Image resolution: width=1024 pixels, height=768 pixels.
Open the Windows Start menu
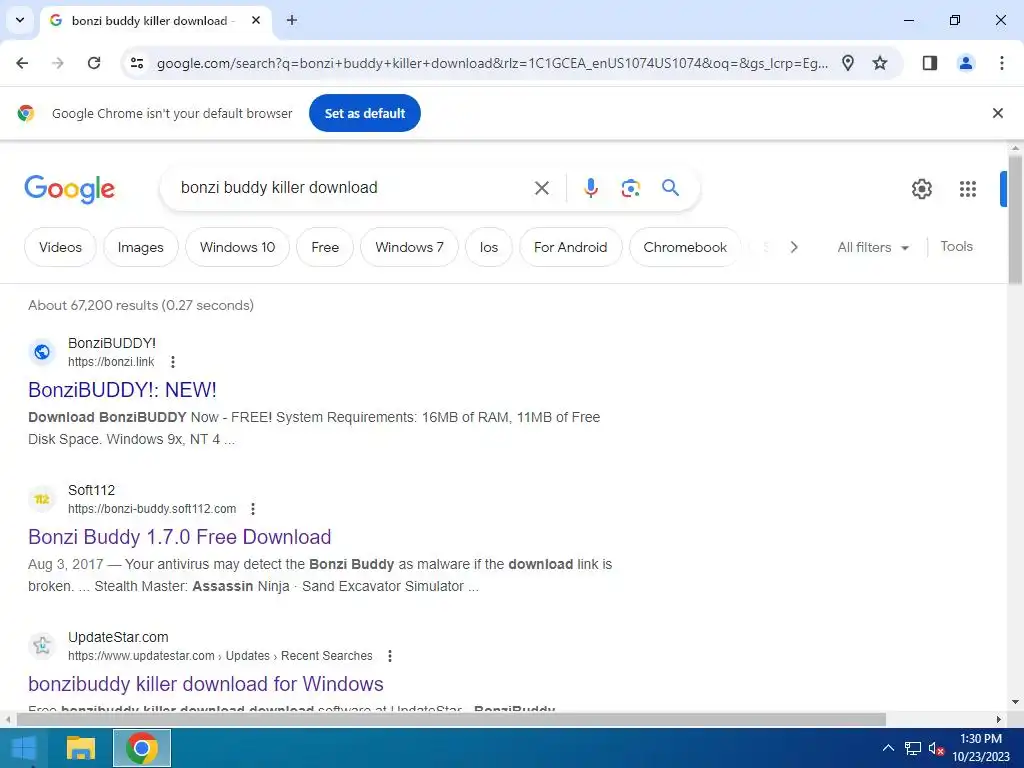(24, 748)
